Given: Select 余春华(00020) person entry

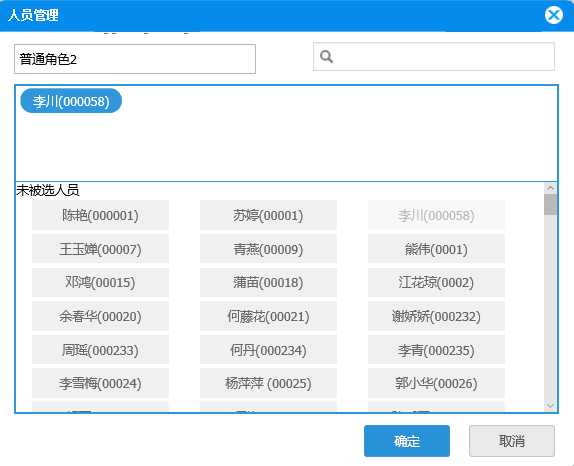Looking at the screenshot, I should tap(100, 316).
